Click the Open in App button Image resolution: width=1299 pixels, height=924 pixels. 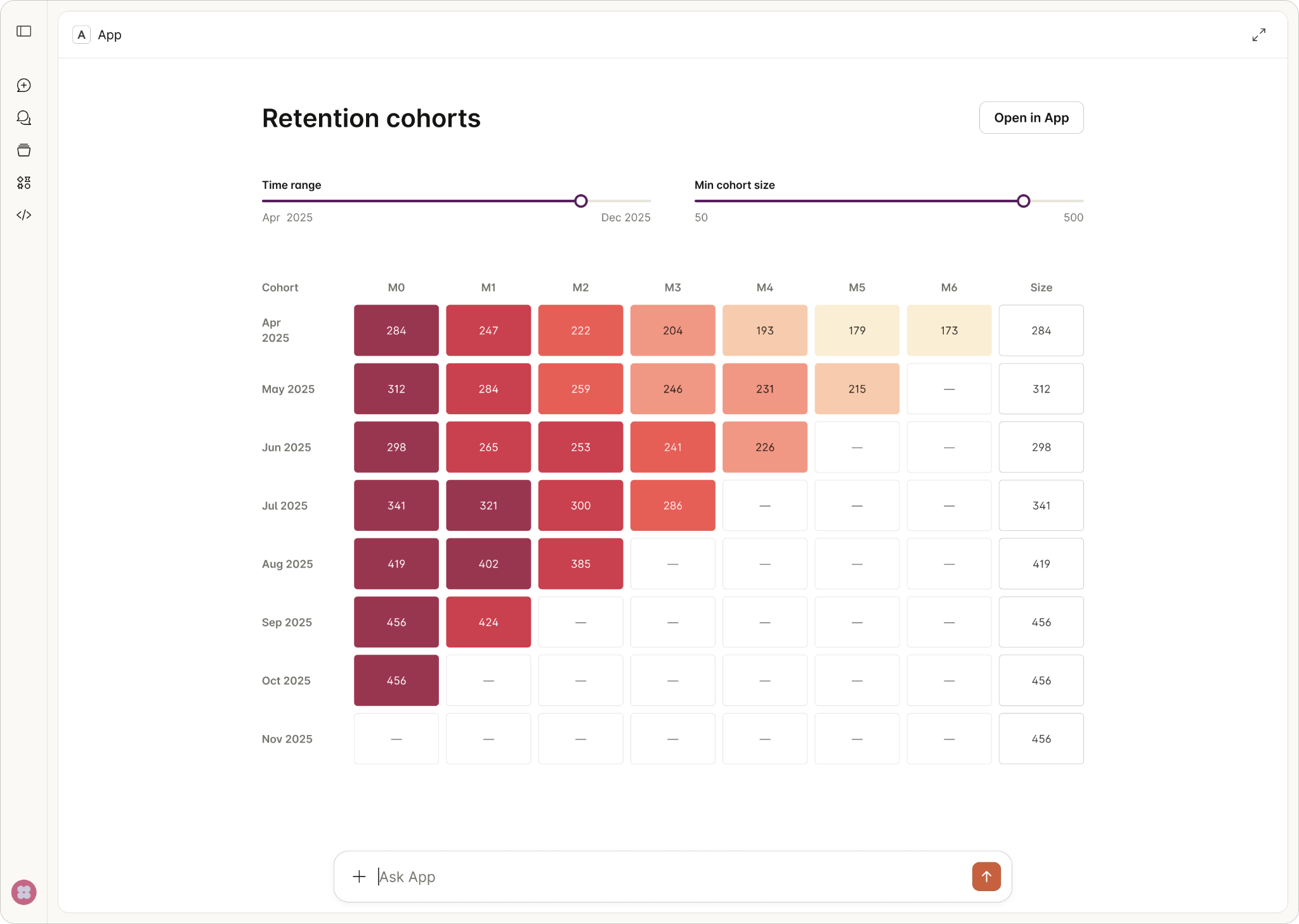[x=1030, y=117]
